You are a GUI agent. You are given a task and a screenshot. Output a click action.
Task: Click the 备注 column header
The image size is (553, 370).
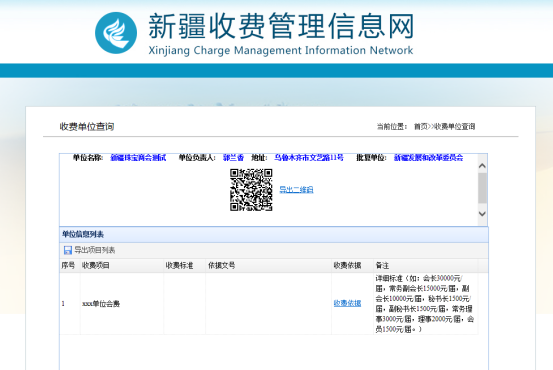(x=426, y=266)
